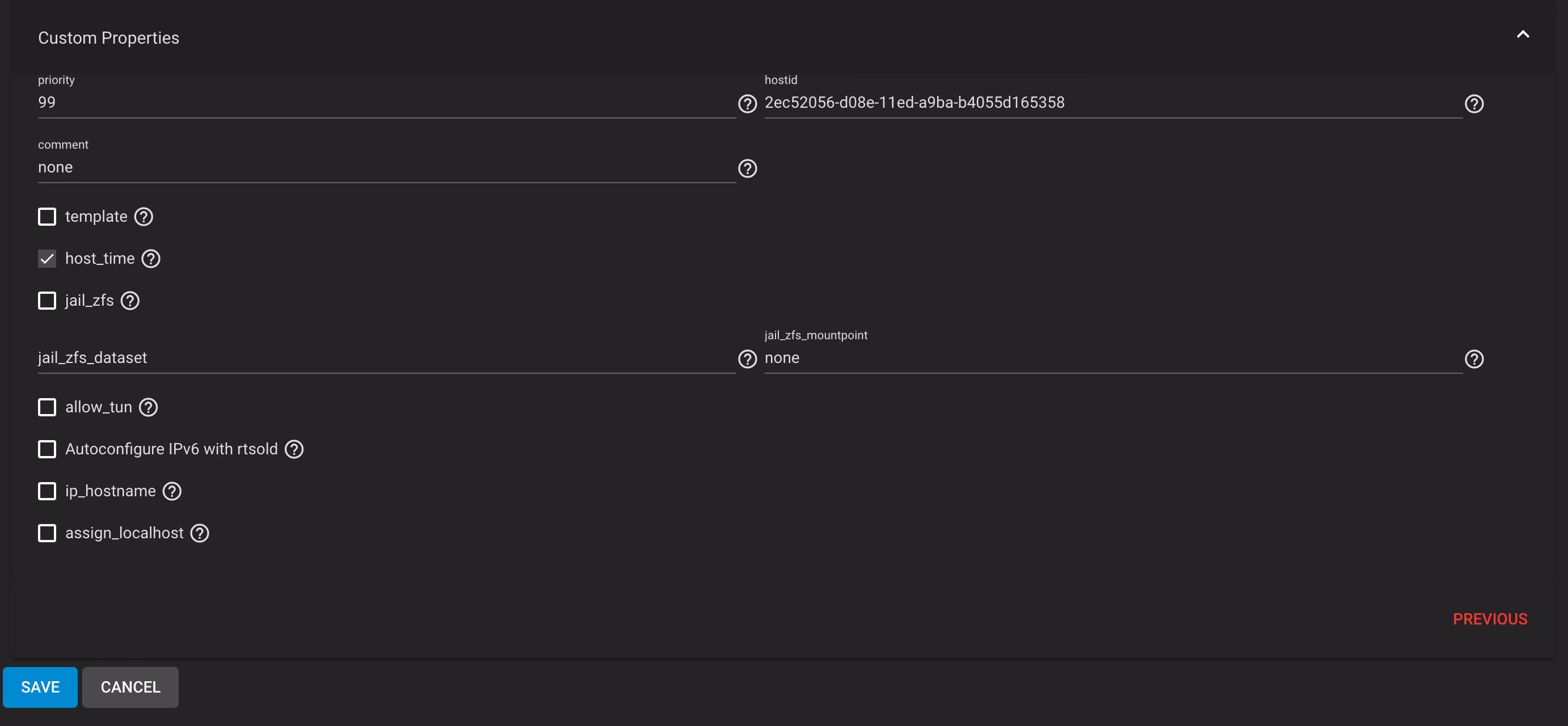Show help for jail_zfs_dataset field
Image resolution: width=1568 pixels, height=726 pixels.
point(747,359)
